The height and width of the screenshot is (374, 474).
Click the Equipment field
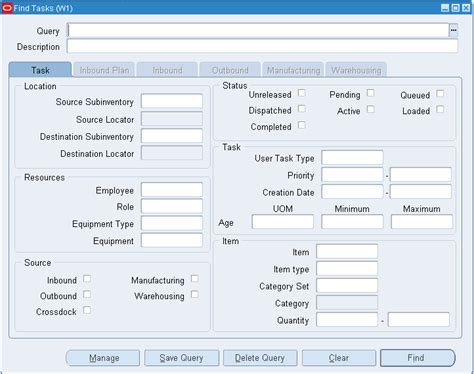pyautogui.click(x=172, y=240)
